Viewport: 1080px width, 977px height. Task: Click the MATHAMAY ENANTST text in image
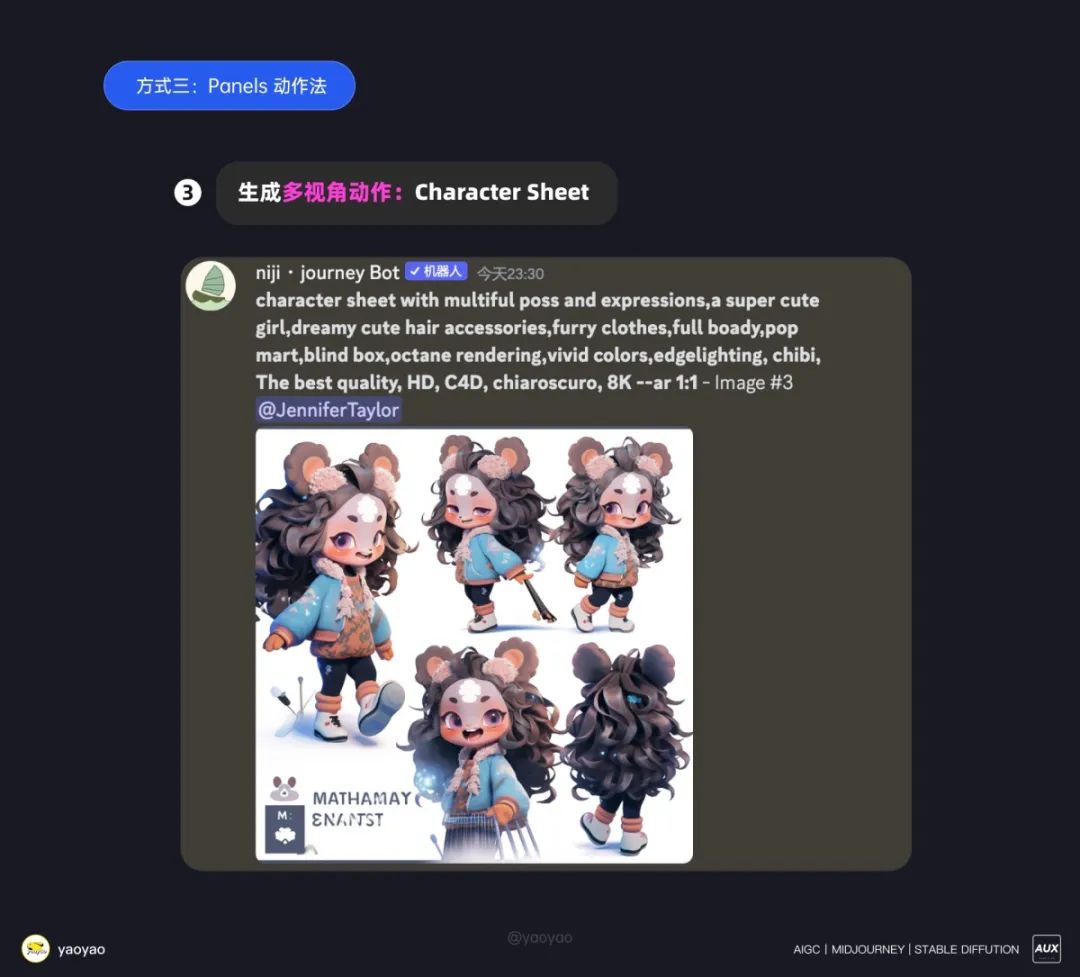[361, 809]
